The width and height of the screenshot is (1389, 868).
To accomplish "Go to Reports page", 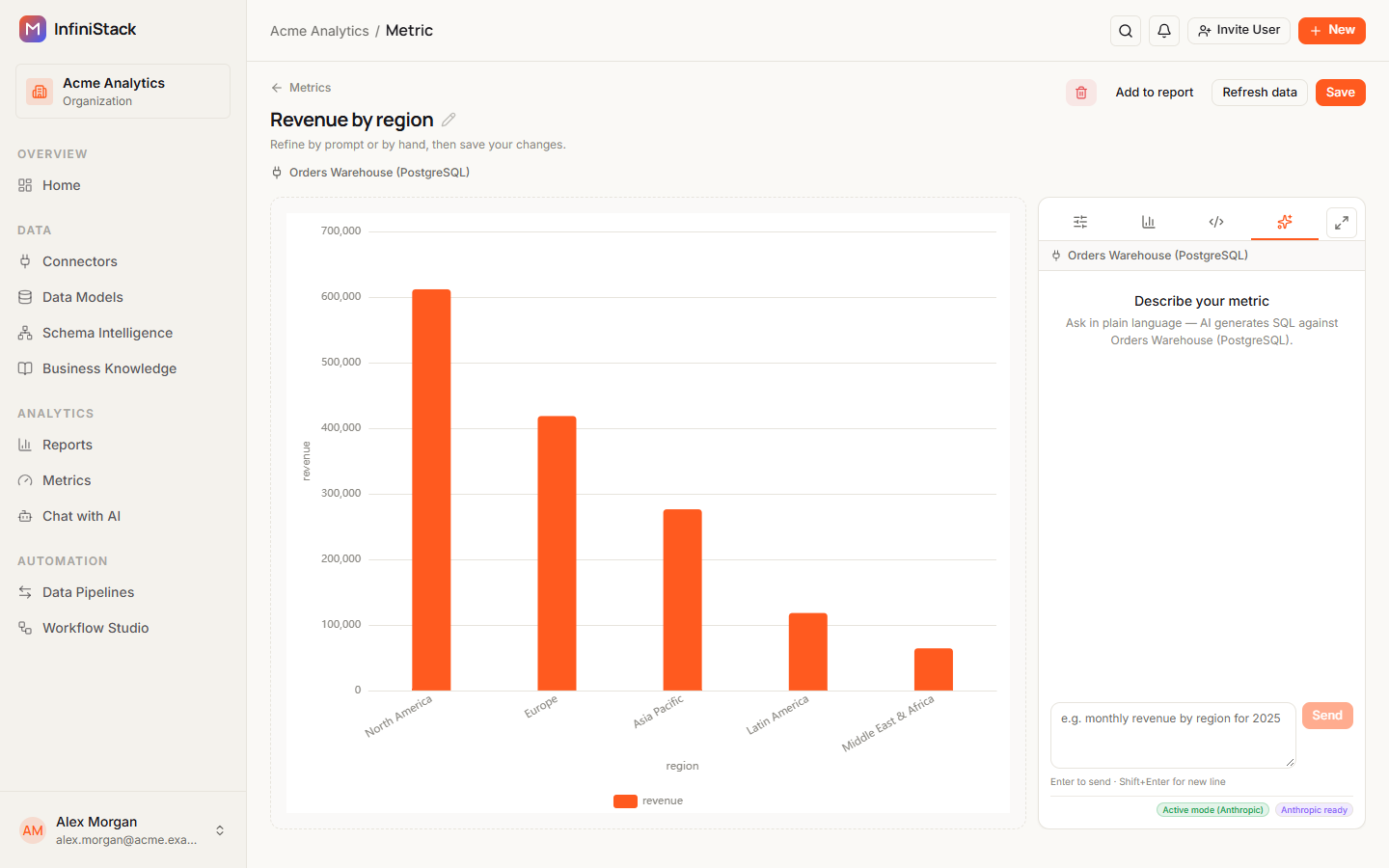I will tap(123, 445).
